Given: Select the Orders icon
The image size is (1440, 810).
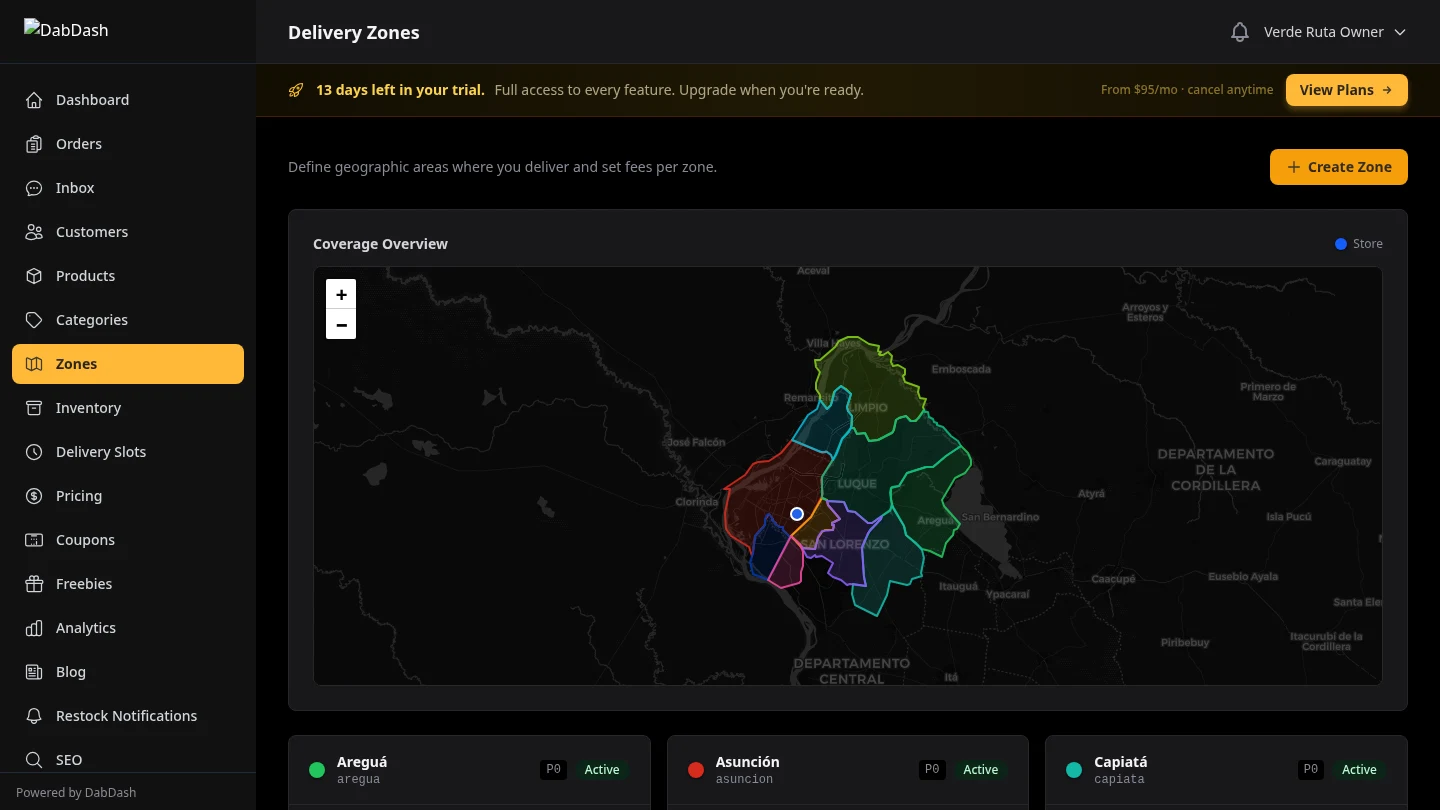Looking at the screenshot, I should [x=33, y=144].
